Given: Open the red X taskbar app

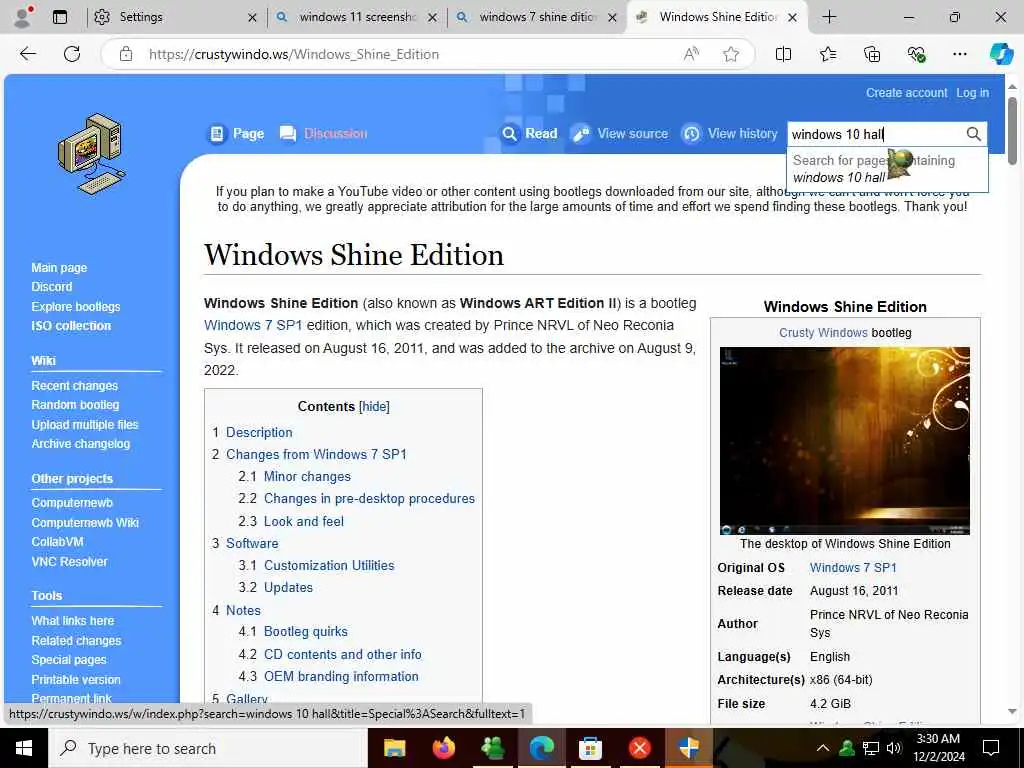Looking at the screenshot, I should [x=639, y=748].
